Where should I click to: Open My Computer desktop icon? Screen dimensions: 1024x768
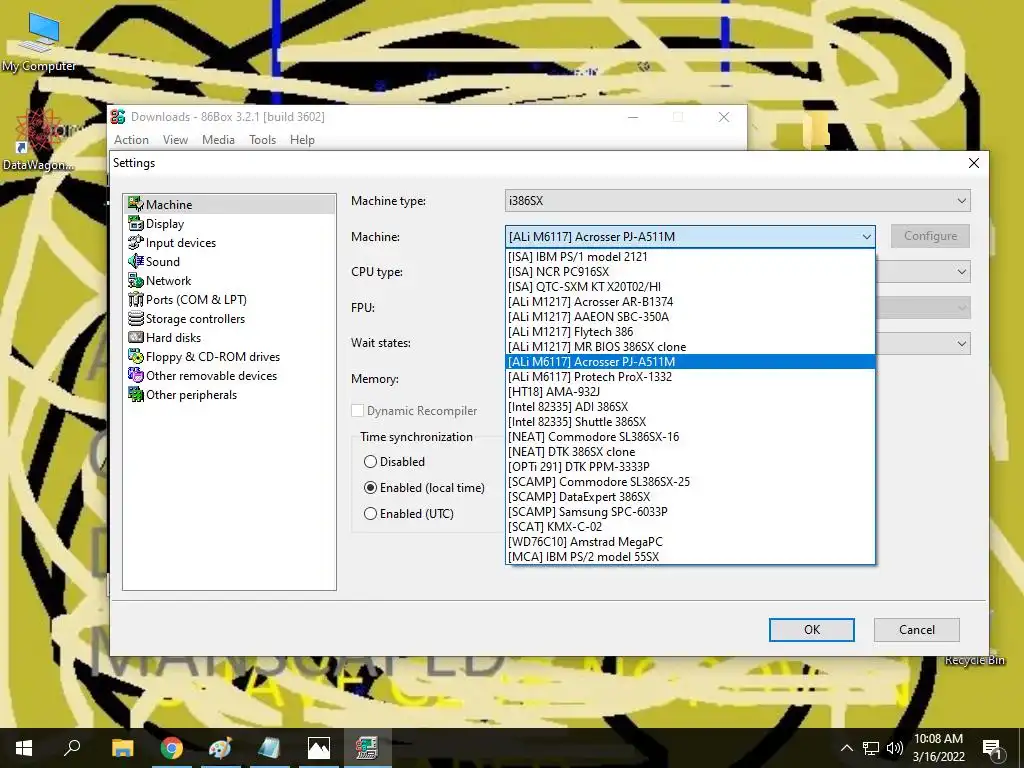point(39,42)
